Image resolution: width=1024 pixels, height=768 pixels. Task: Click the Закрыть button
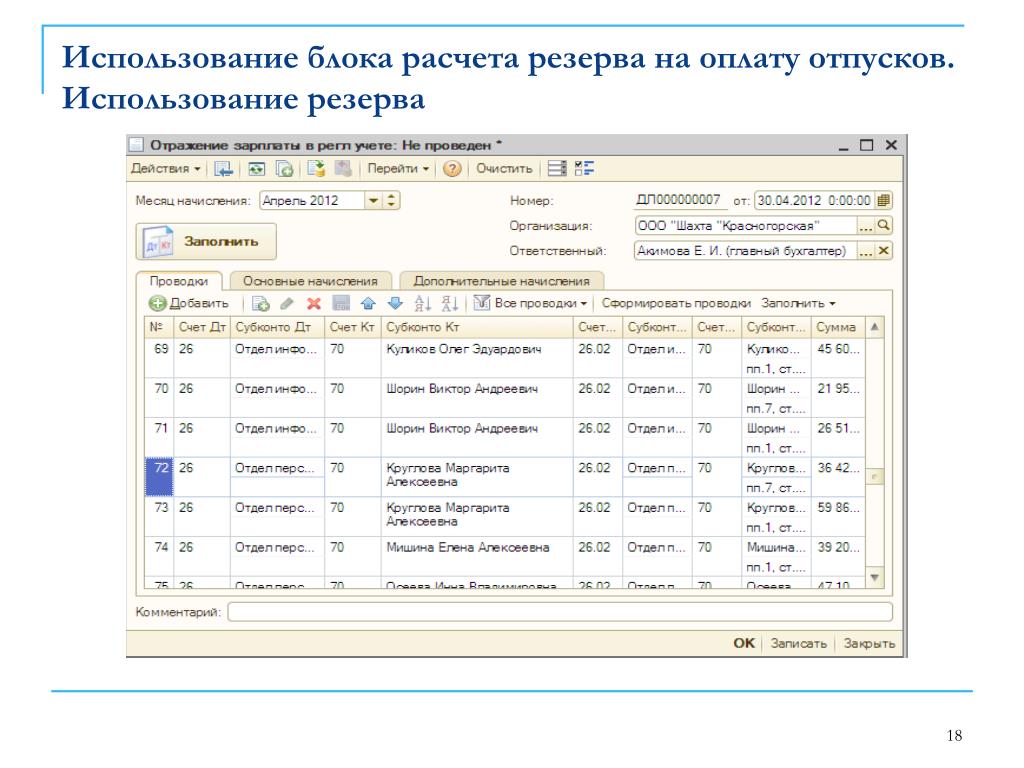tap(869, 643)
